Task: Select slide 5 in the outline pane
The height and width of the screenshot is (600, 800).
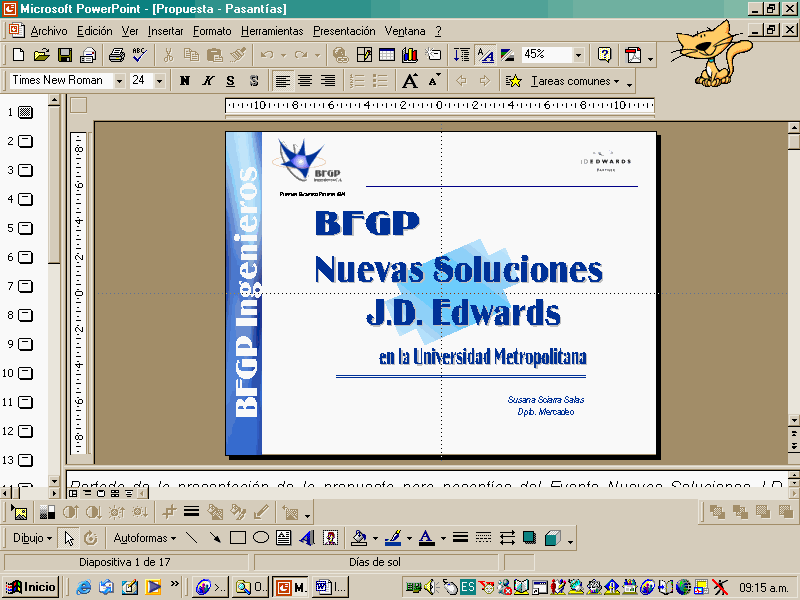Action: coord(26,228)
